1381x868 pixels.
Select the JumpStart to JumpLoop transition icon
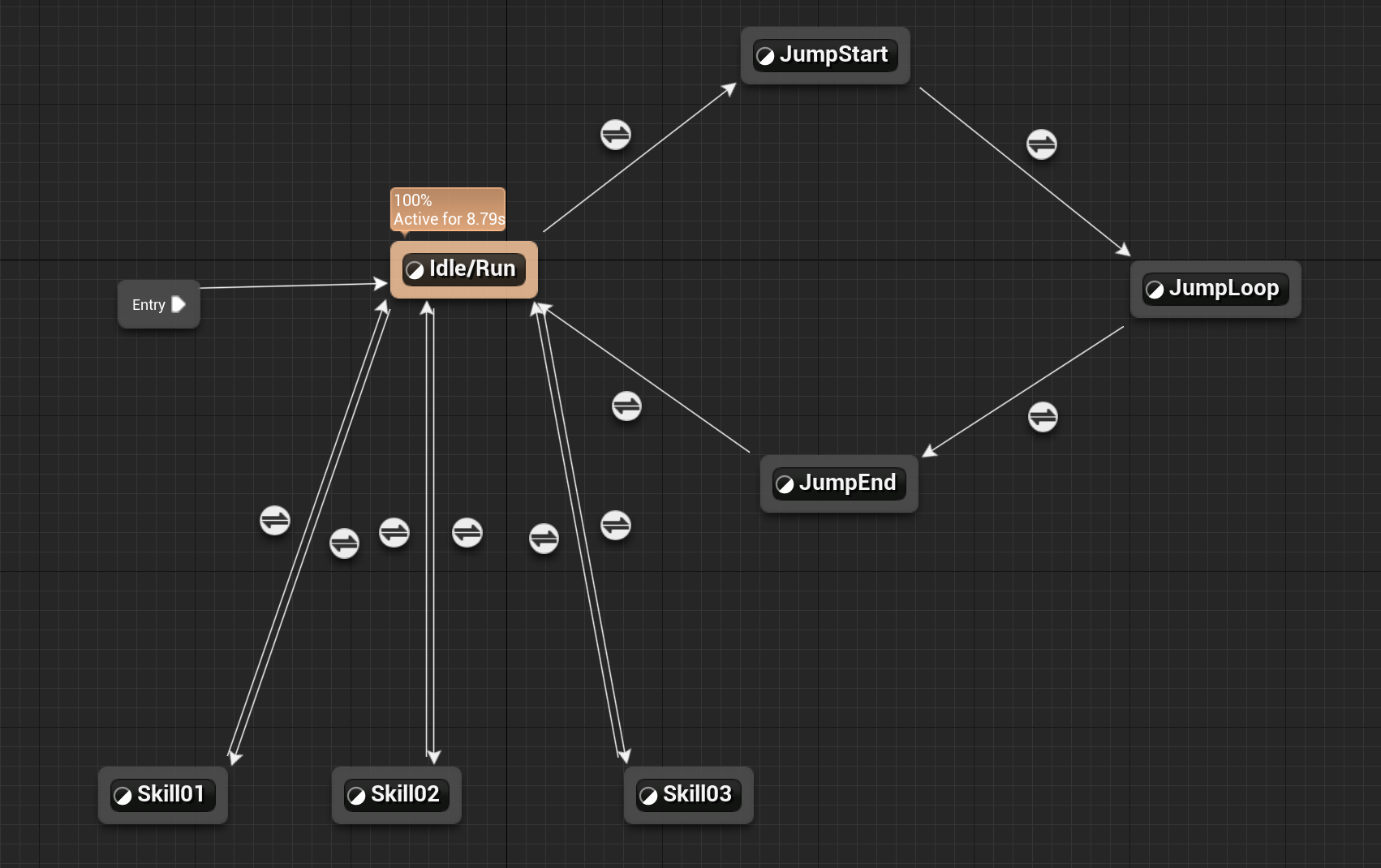coord(1041,144)
